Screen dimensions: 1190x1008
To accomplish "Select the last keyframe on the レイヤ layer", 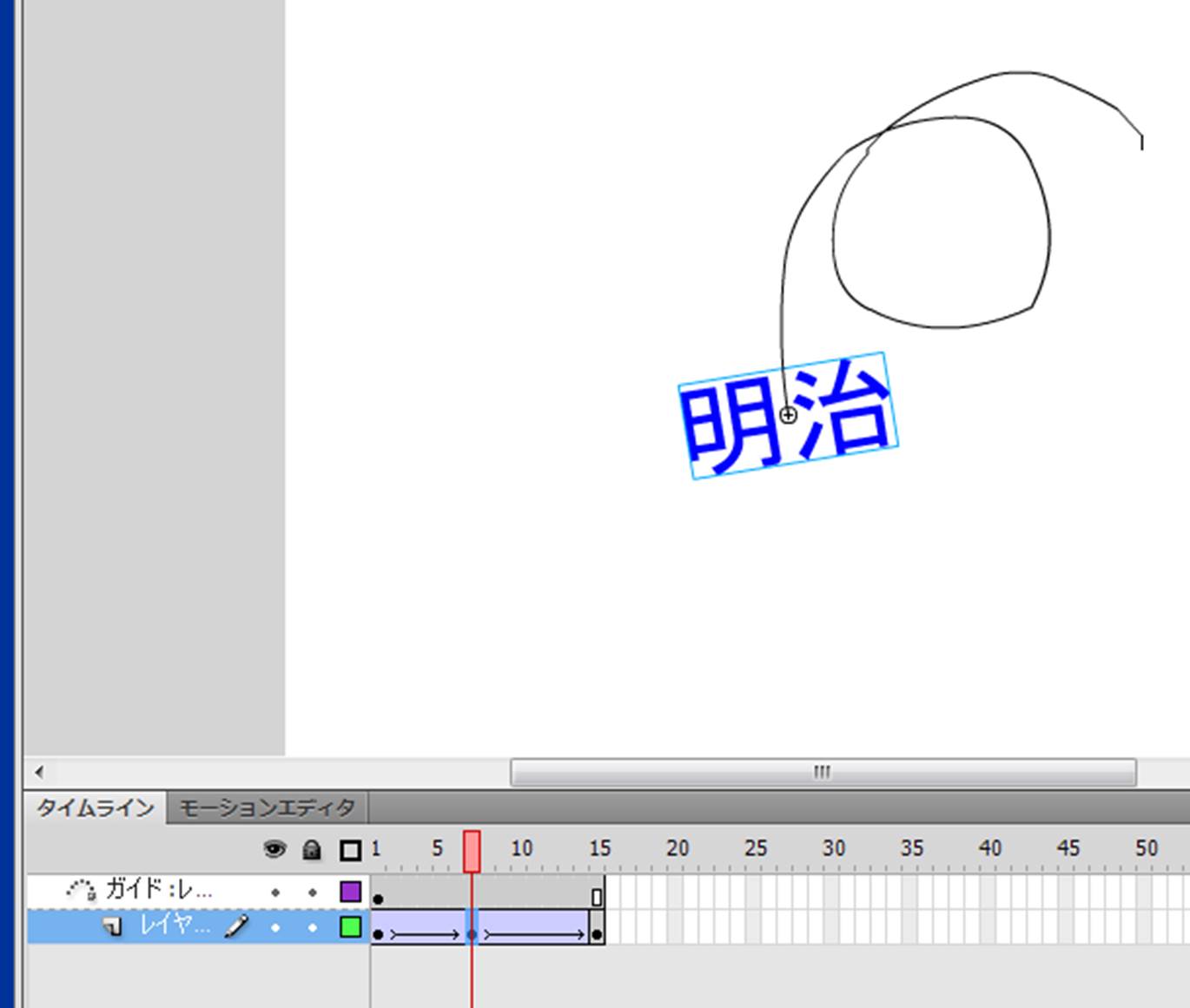I will pyautogui.click(x=597, y=934).
